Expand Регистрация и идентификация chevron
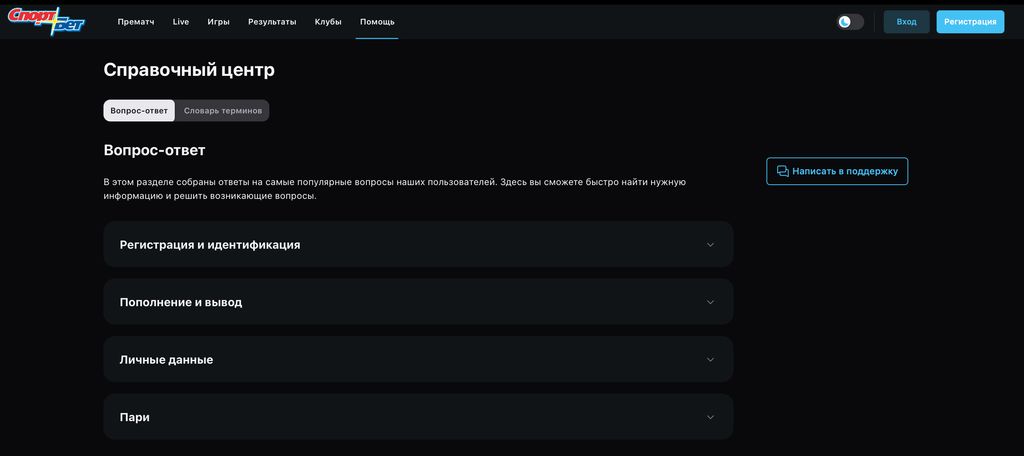Screen dimensions: 1024x456 (711, 245)
